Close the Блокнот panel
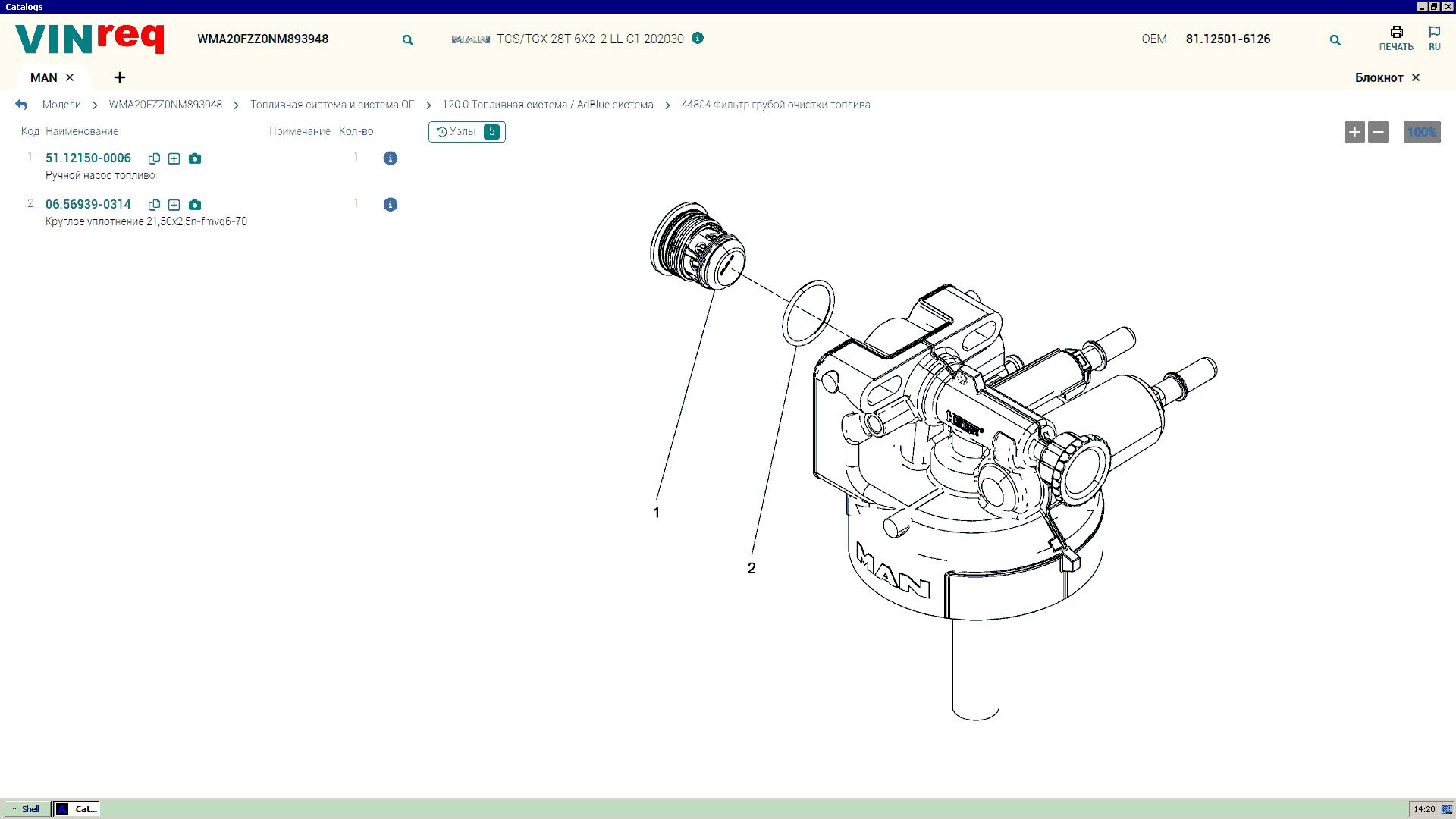This screenshot has width=1456, height=819. pos(1415,77)
